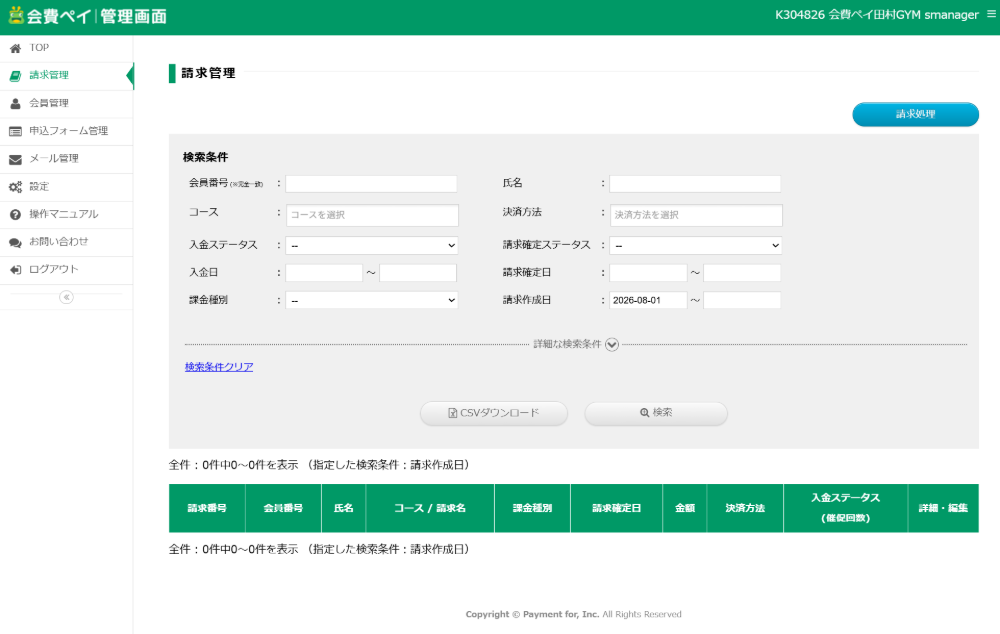Open the 入金ステータス dropdown
1000x634 pixels.
point(371,246)
